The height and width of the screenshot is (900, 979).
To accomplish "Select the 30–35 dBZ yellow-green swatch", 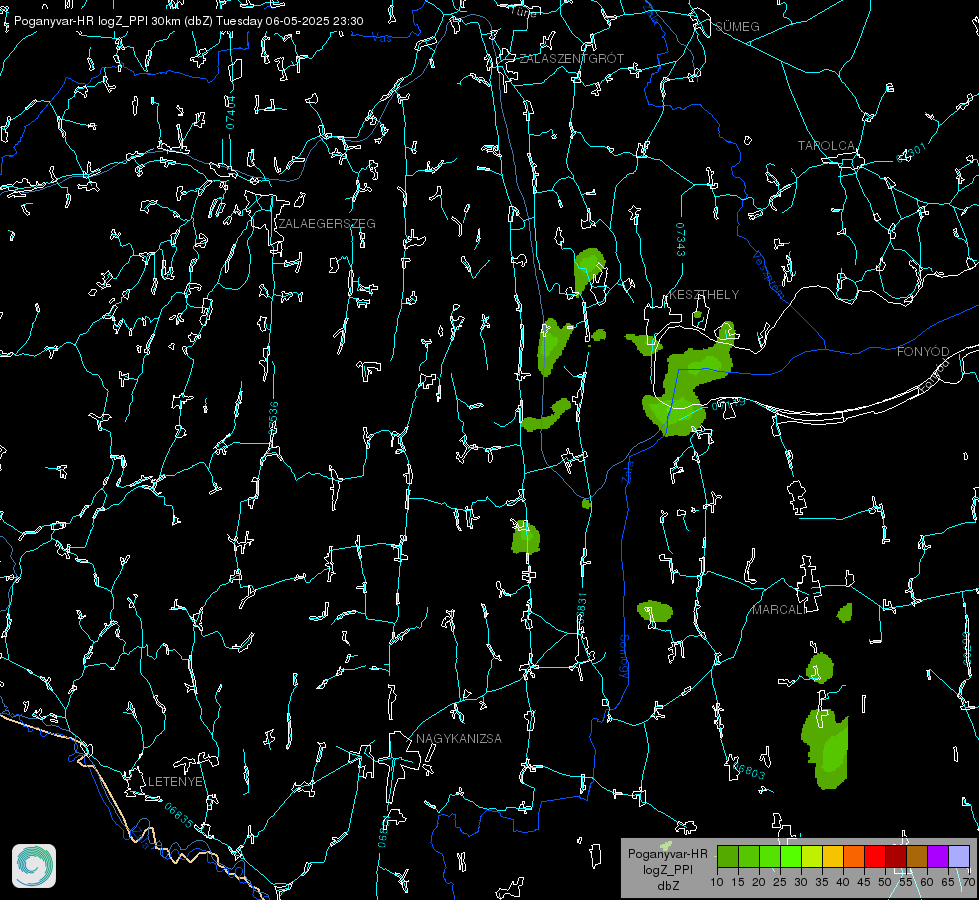I will pos(812,856).
